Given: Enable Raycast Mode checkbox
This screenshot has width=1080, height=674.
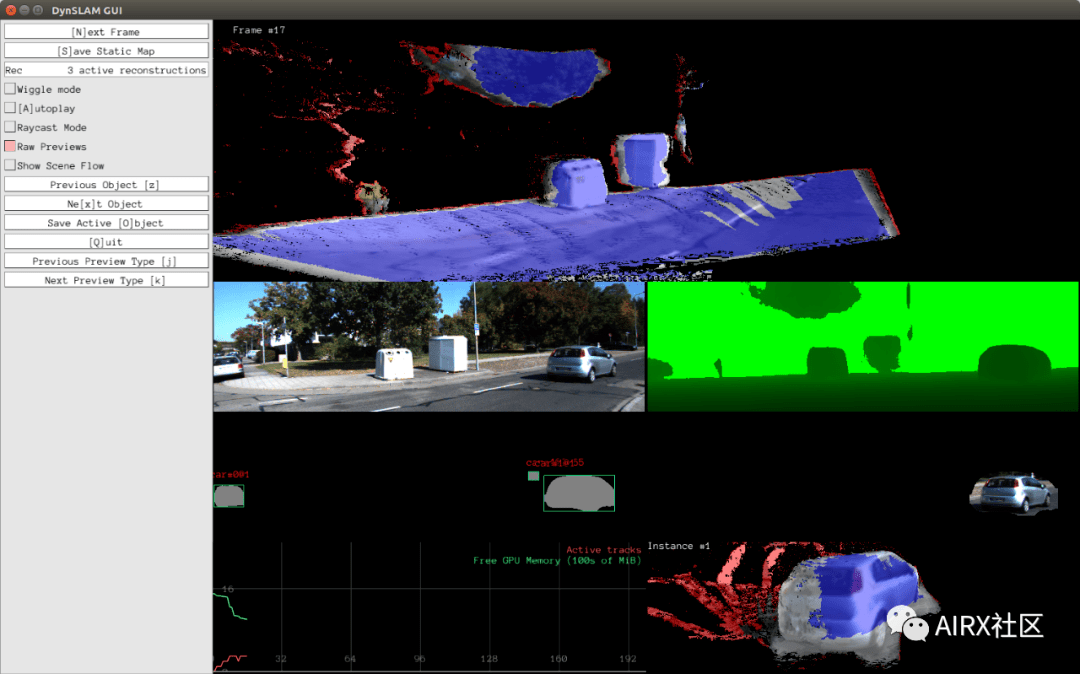Looking at the screenshot, I should click(x=10, y=127).
